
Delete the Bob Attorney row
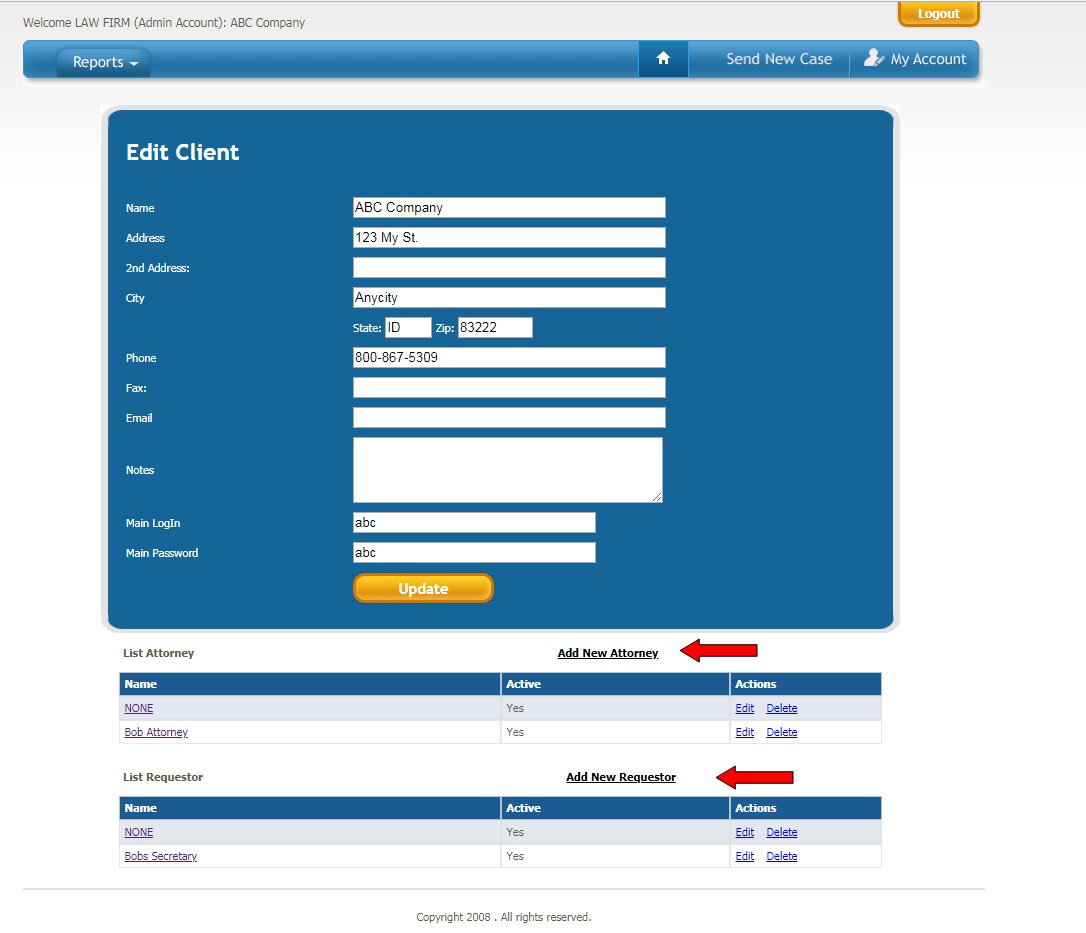(x=781, y=732)
